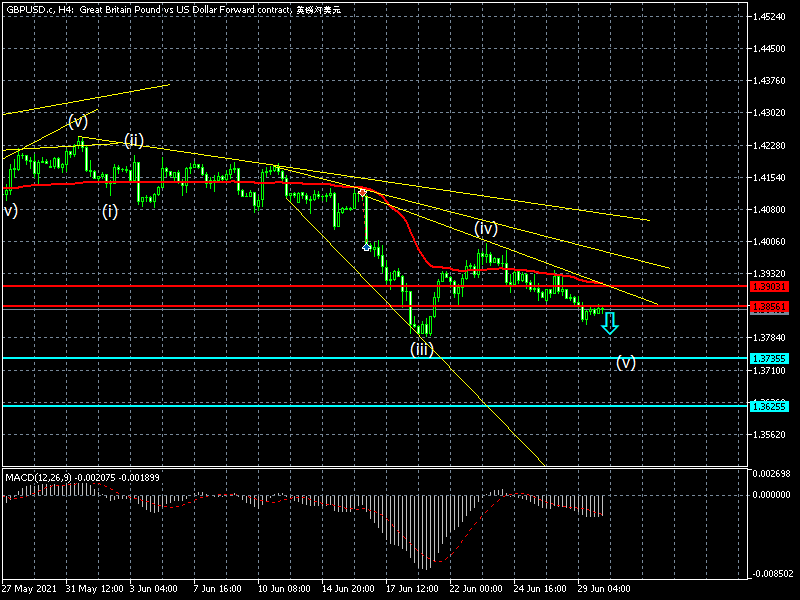
Task: Click the (ii) wave label
Action: coord(134,140)
